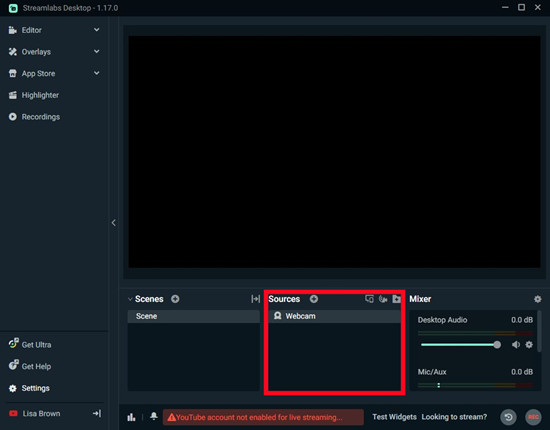Expand the App Store chevron
The width and height of the screenshot is (550, 430).
[96, 73]
